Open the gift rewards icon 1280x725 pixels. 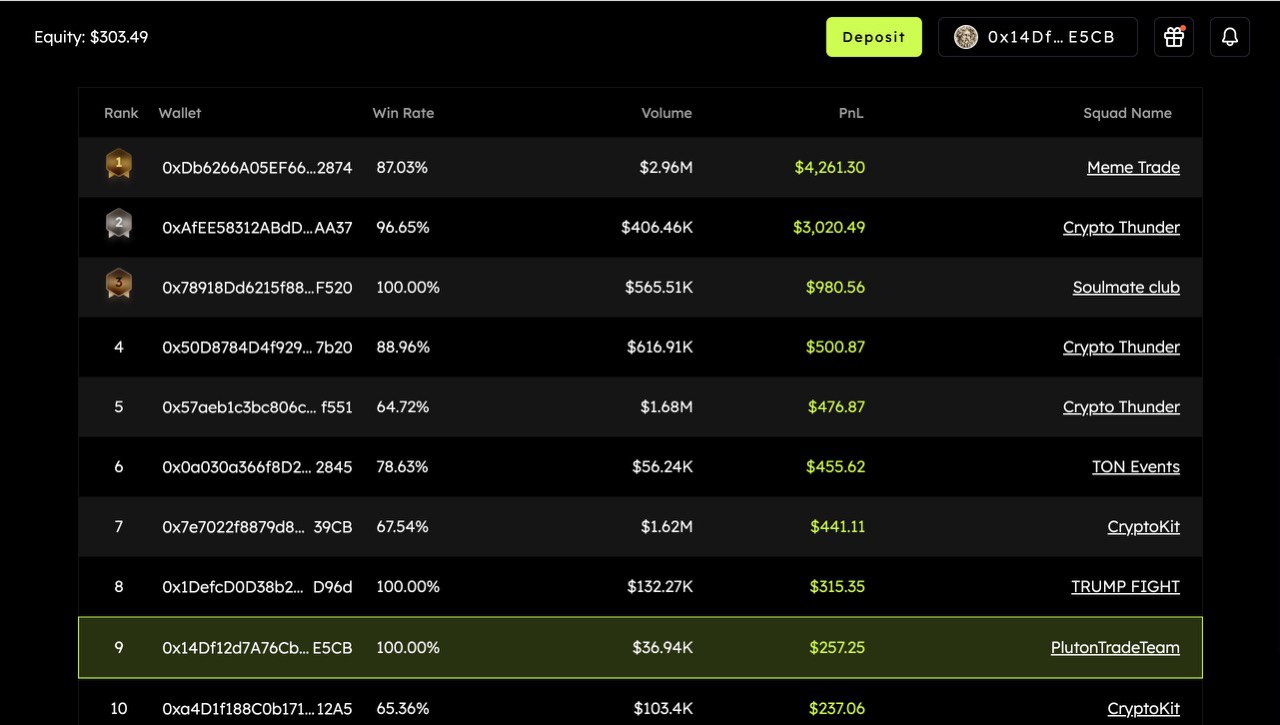(x=1174, y=37)
